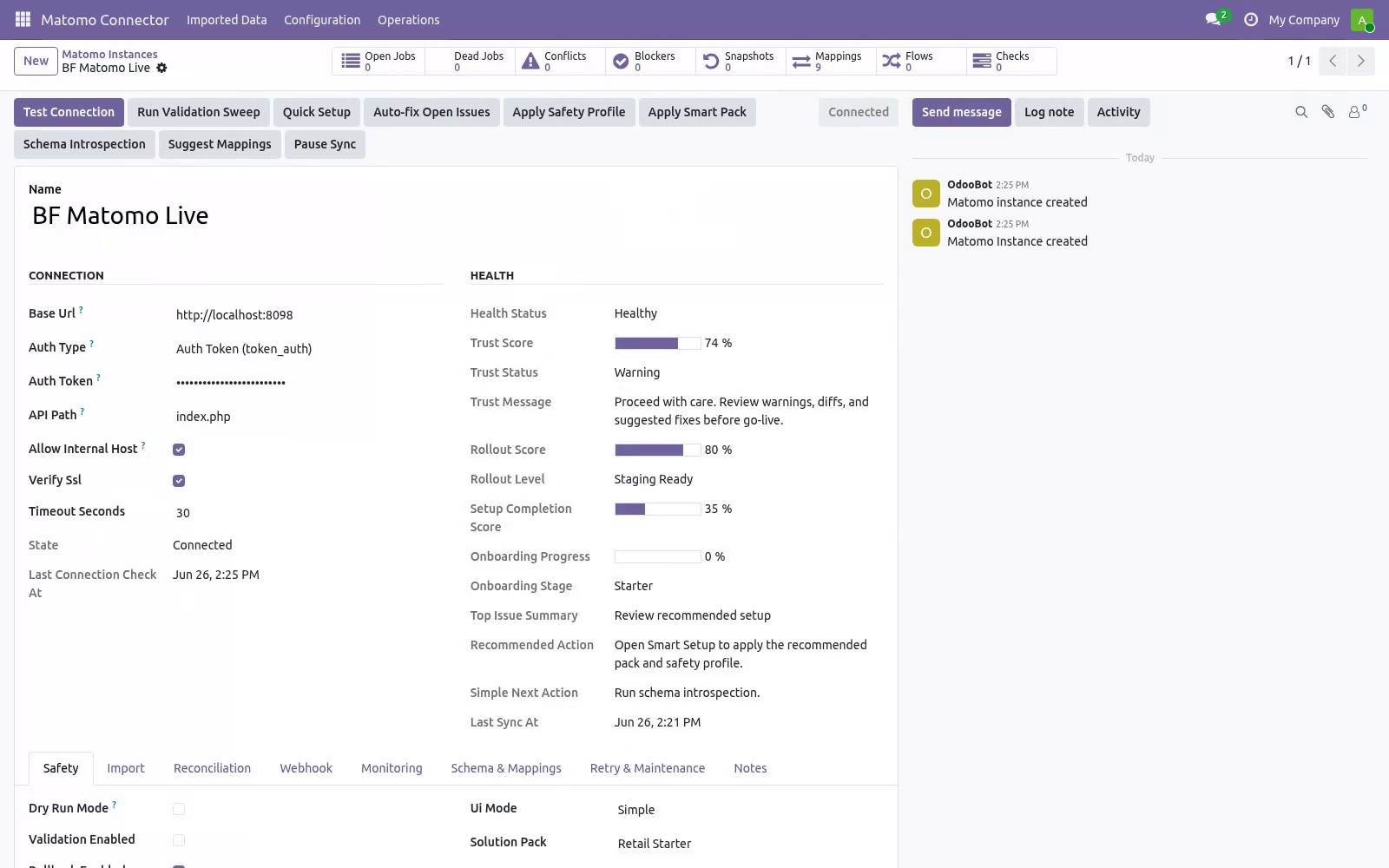Click the gear actions icon beside BF Matomo Live
1389x868 pixels.
pyautogui.click(x=161, y=68)
